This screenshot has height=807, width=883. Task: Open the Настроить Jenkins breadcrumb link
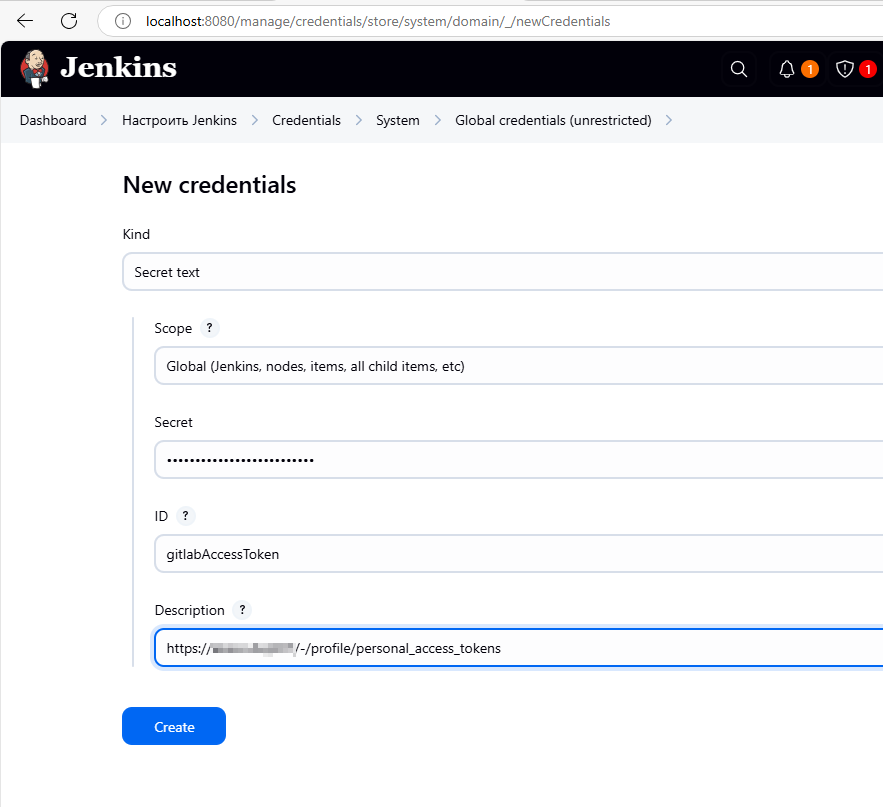click(179, 120)
